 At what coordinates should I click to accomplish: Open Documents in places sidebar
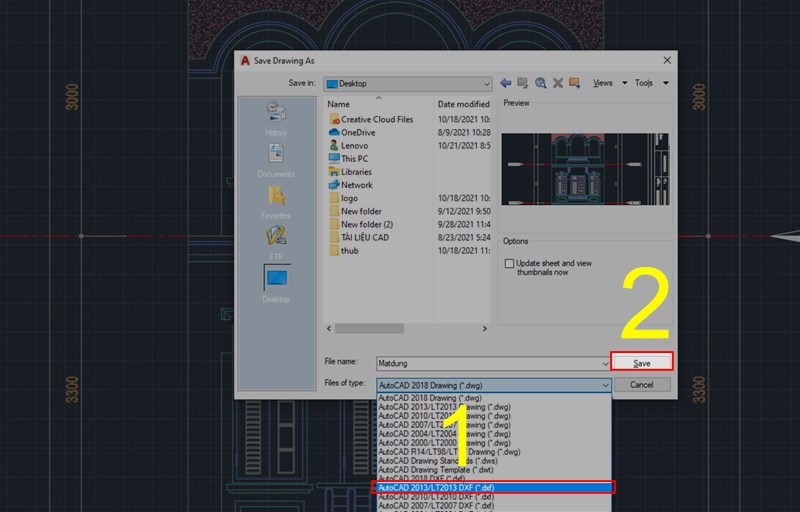tap(276, 161)
